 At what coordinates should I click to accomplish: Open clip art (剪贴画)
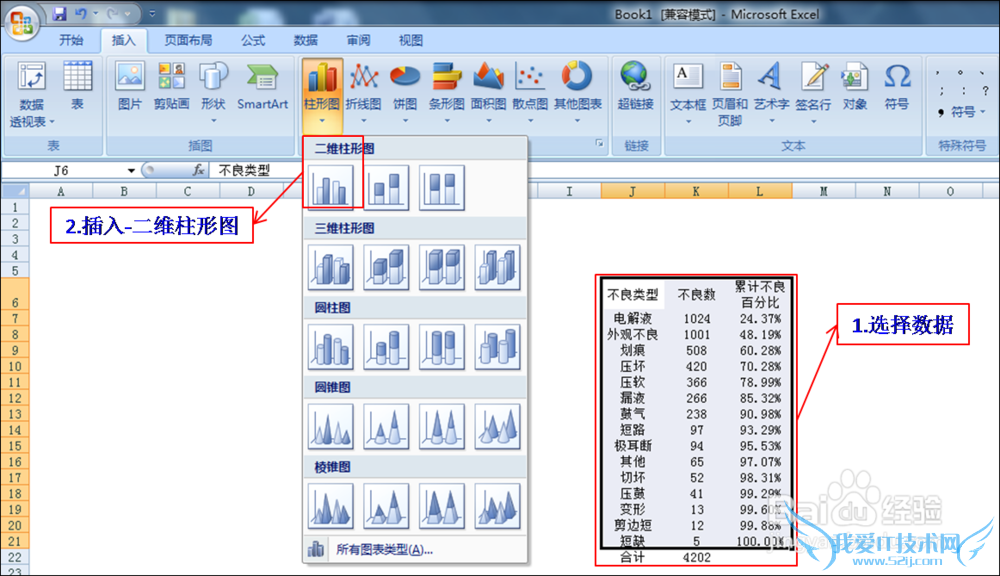tap(171, 87)
